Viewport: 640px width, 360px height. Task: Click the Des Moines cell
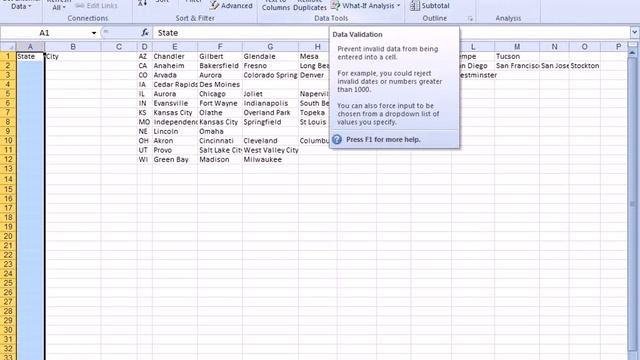220,84
